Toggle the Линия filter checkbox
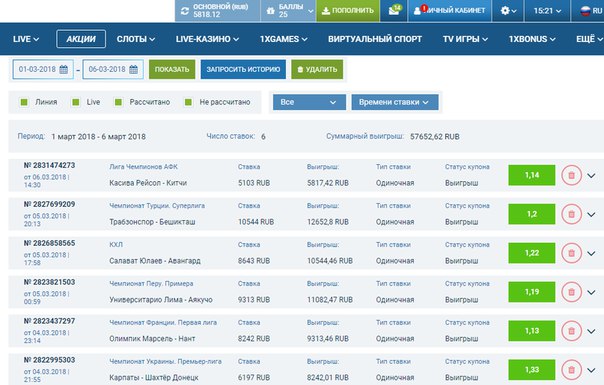The image size is (604, 385). click(x=24, y=102)
